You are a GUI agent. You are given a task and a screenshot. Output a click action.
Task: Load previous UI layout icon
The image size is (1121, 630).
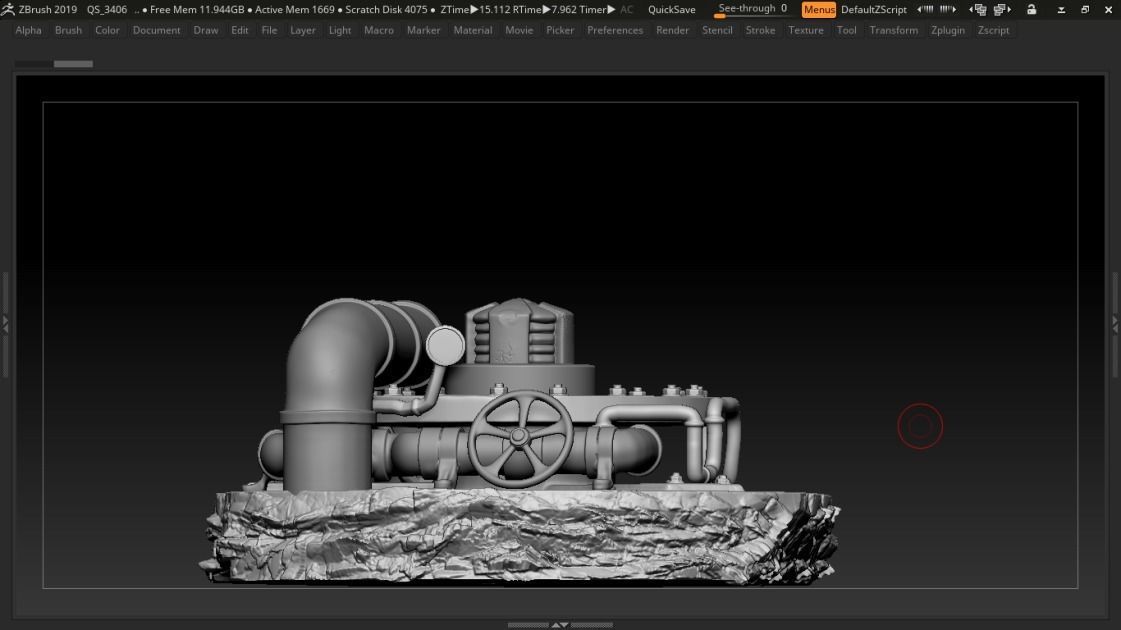[977, 9]
